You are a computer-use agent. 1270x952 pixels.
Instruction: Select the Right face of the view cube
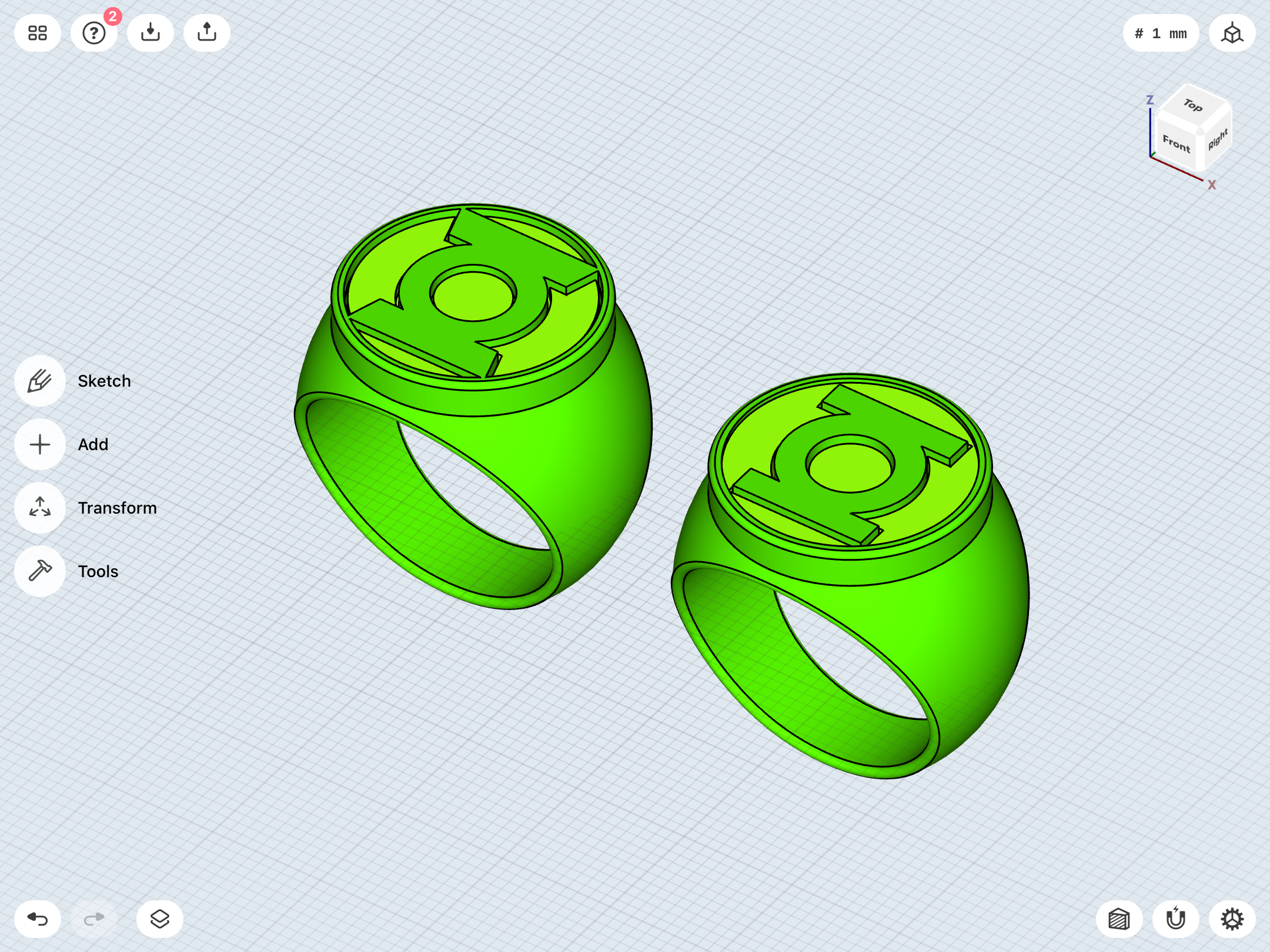click(1217, 140)
